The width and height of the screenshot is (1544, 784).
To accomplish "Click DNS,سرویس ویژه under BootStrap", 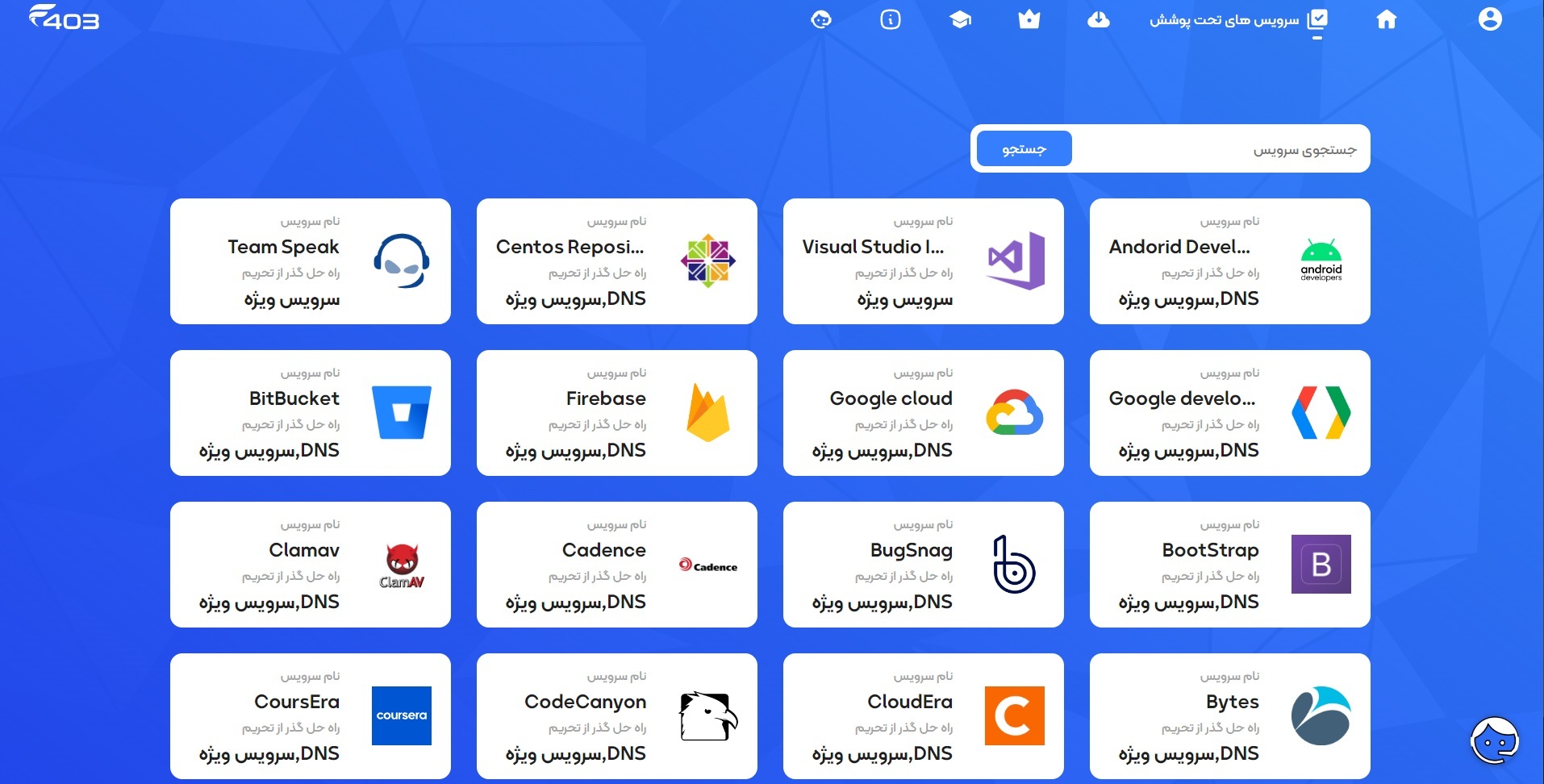I will 1189,603.
